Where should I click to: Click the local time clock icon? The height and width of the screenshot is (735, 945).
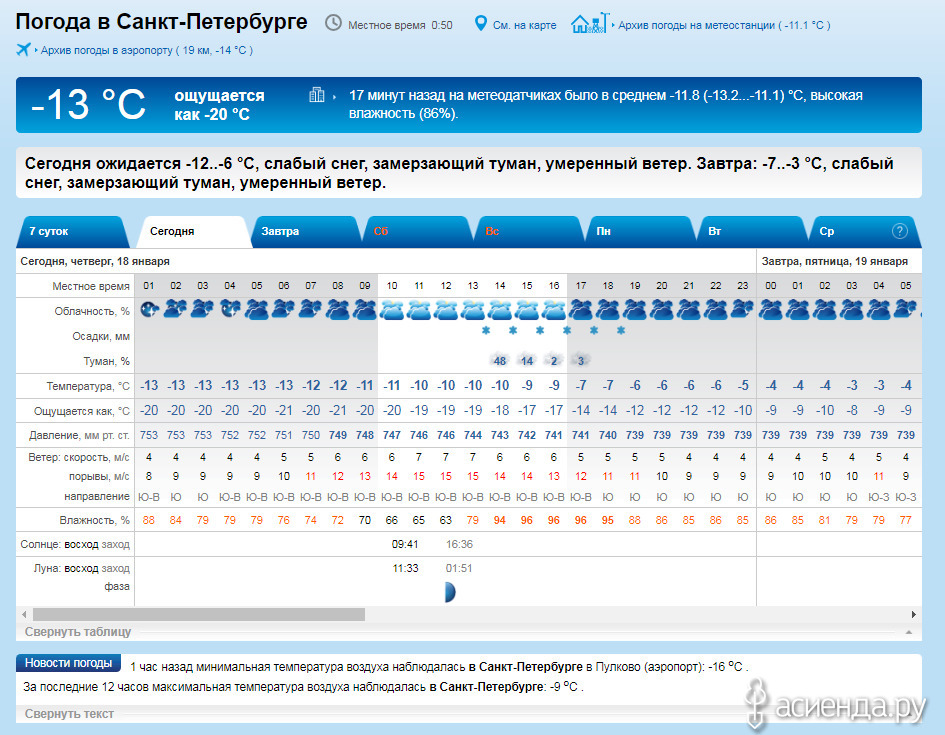tap(333, 23)
